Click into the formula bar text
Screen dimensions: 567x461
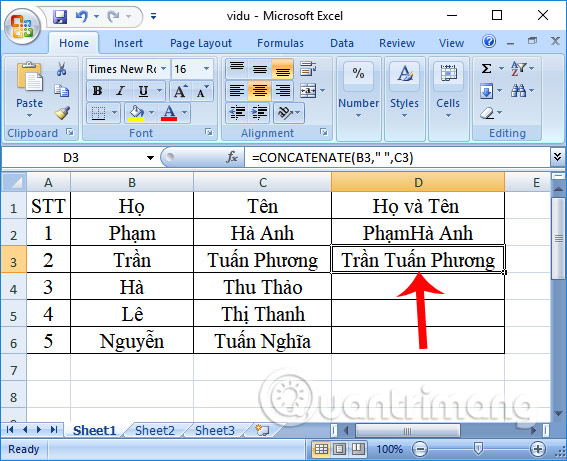[397, 158]
